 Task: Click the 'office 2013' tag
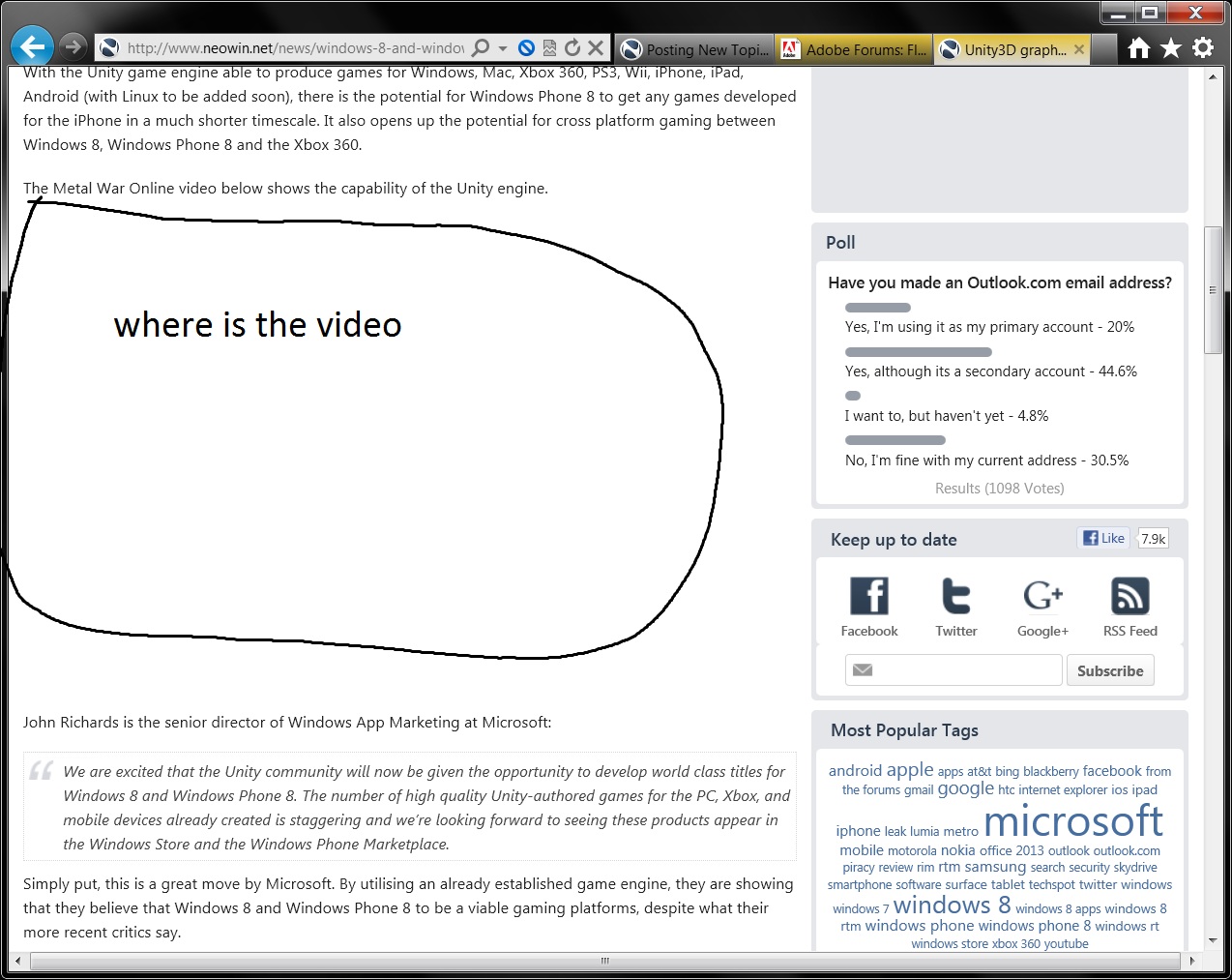[1012, 850]
